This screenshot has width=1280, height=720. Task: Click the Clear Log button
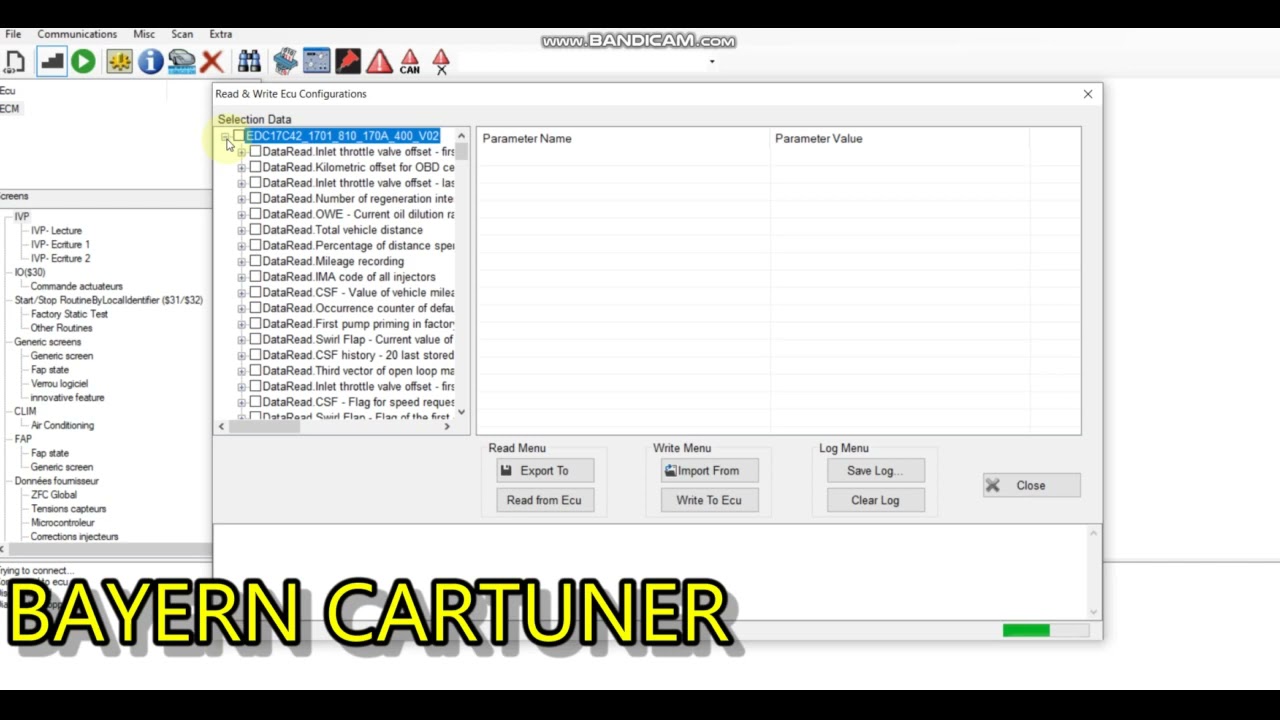[875, 500]
